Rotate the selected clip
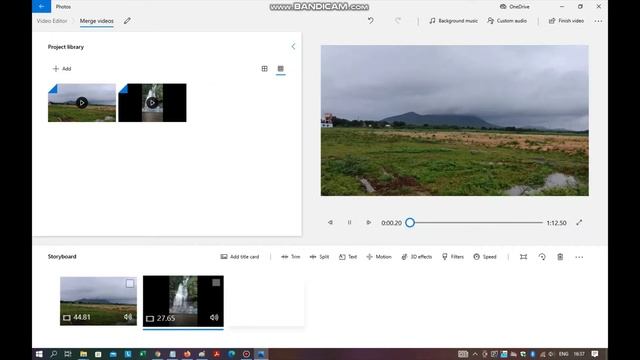Image resolution: width=640 pixels, height=360 pixels. (542, 257)
